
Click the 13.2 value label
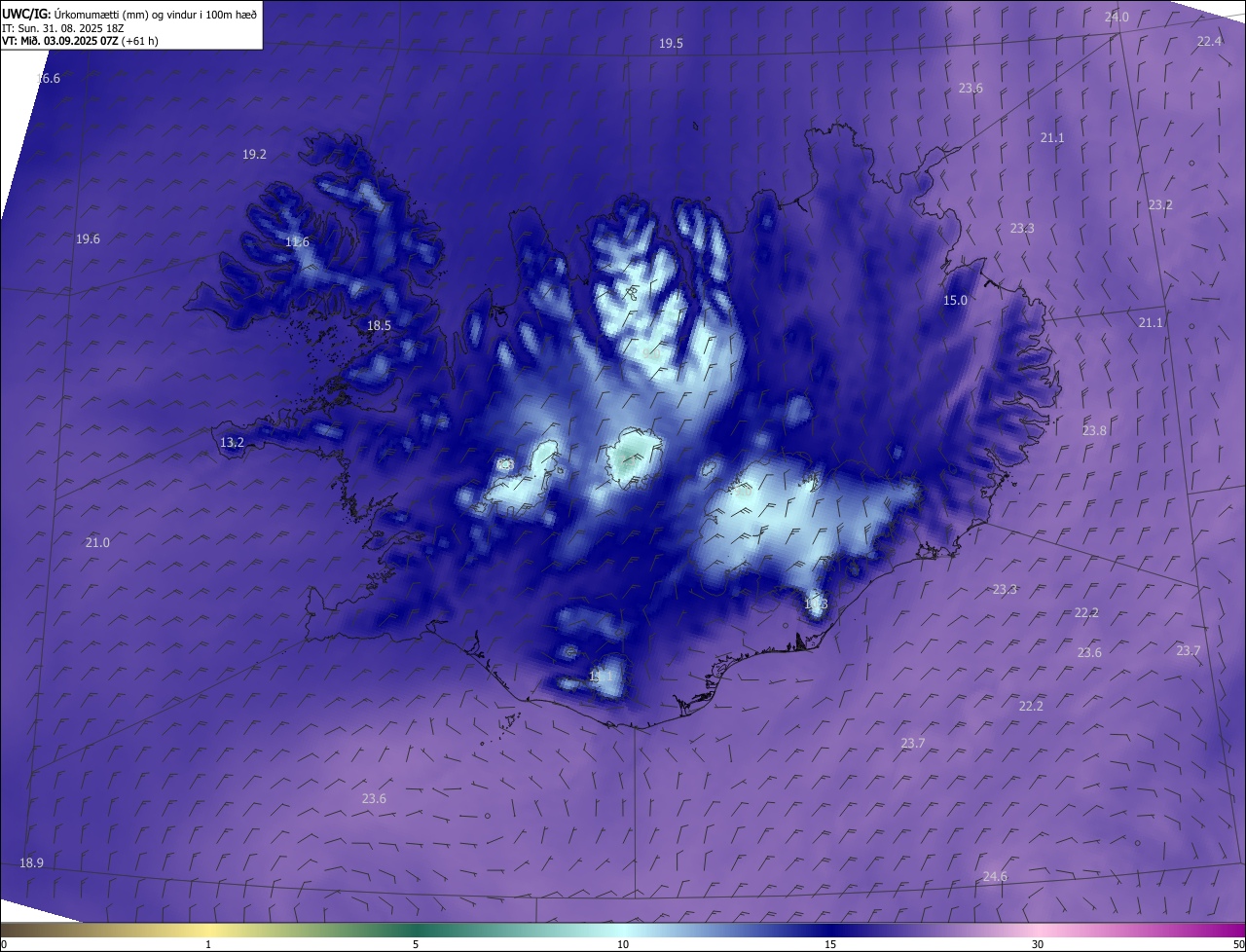pyautogui.click(x=232, y=442)
